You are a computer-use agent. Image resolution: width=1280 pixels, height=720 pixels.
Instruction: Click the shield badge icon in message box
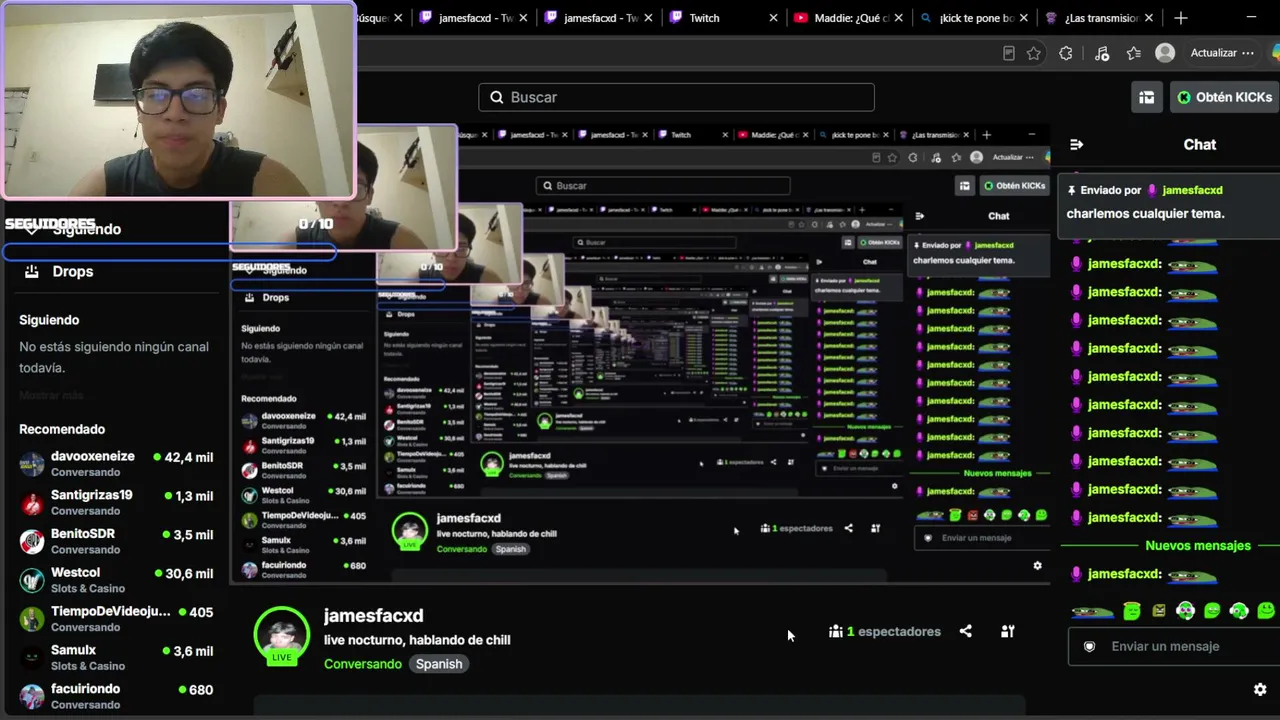coord(1090,646)
